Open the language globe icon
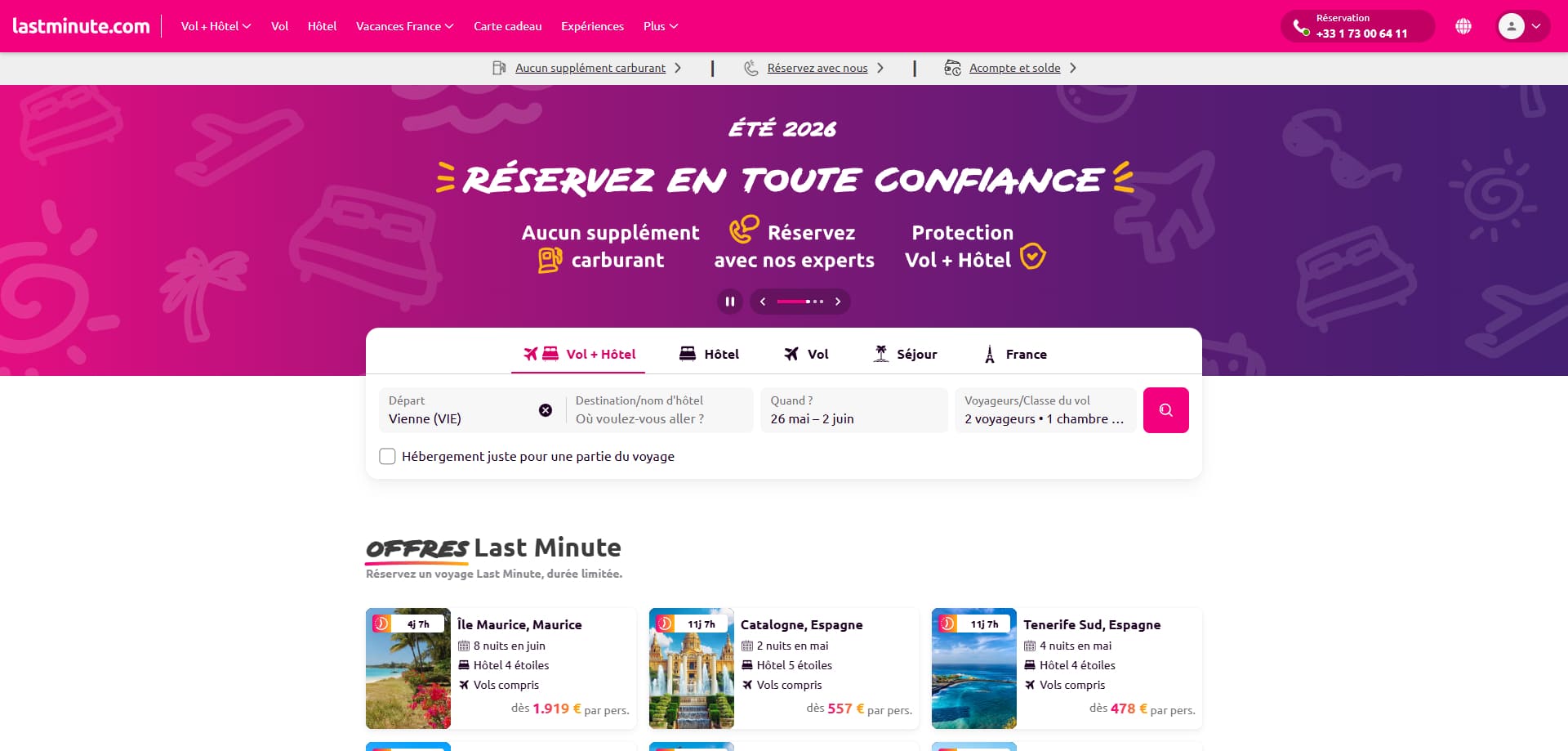Screen dimensions: 1568x751 click(x=1463, y=26)
